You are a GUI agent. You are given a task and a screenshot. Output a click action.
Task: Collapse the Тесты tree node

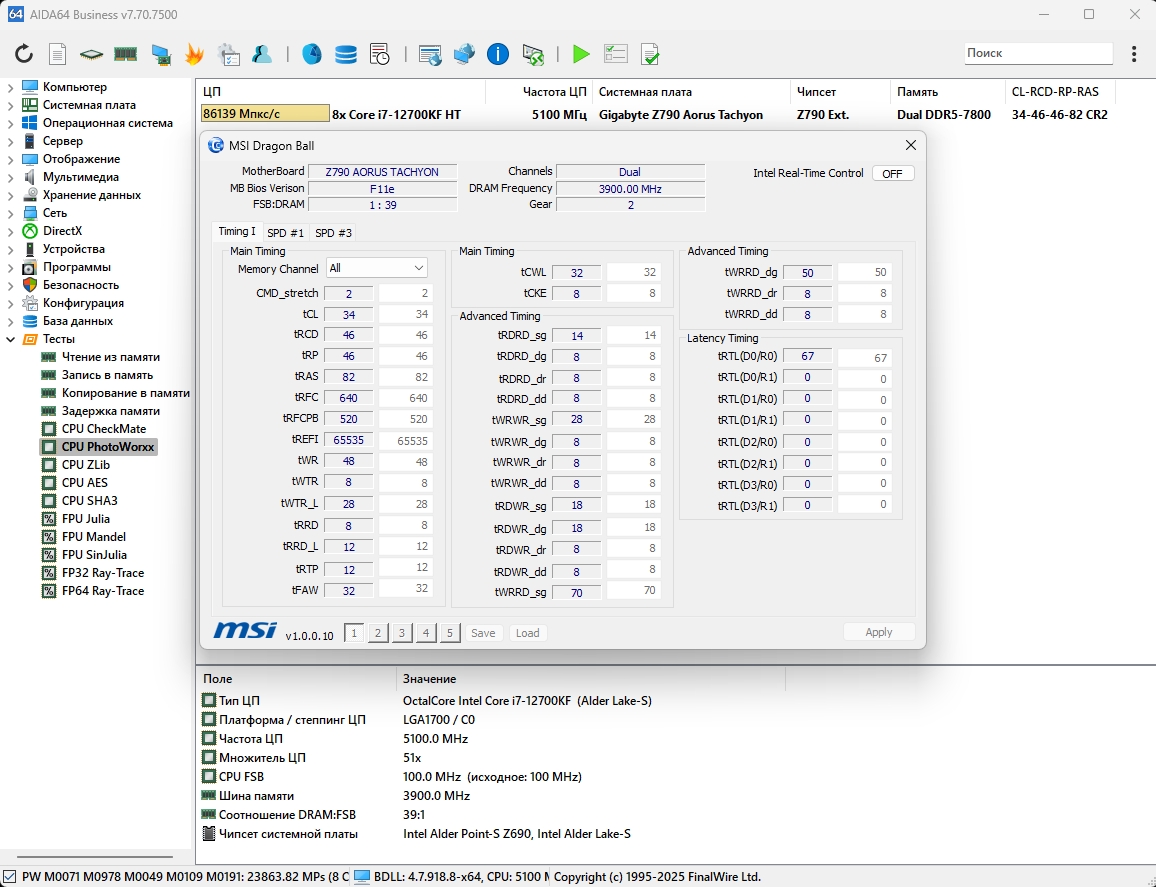(x=11, y=339)
